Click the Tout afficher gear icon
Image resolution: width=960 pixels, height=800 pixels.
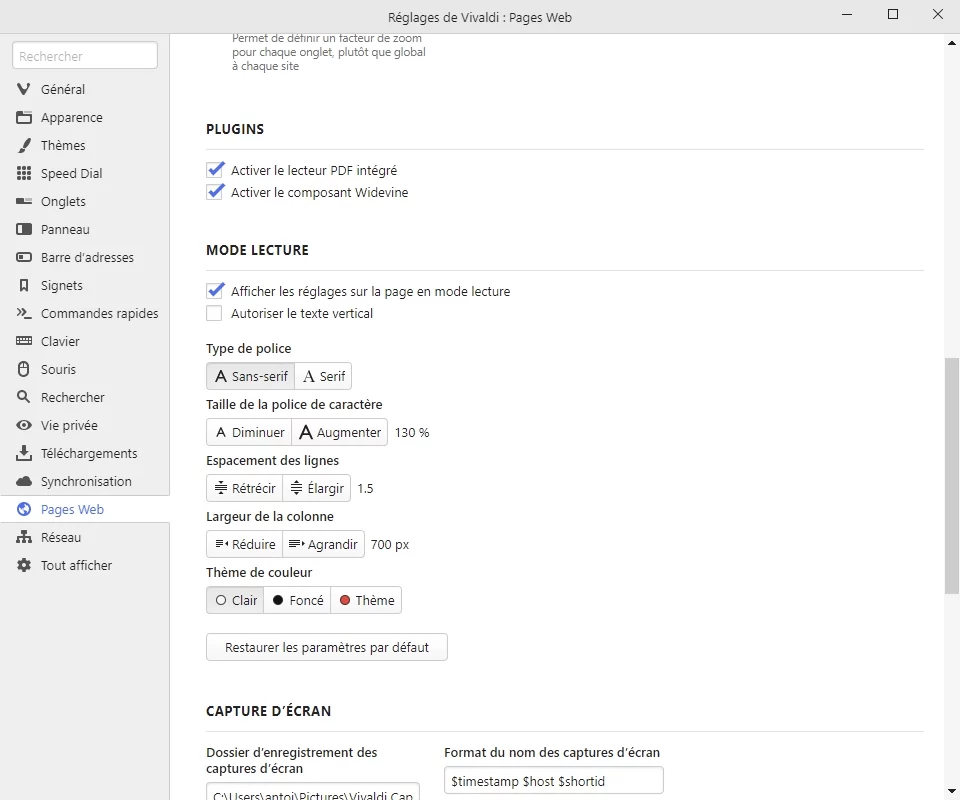[x=24, y=565]
